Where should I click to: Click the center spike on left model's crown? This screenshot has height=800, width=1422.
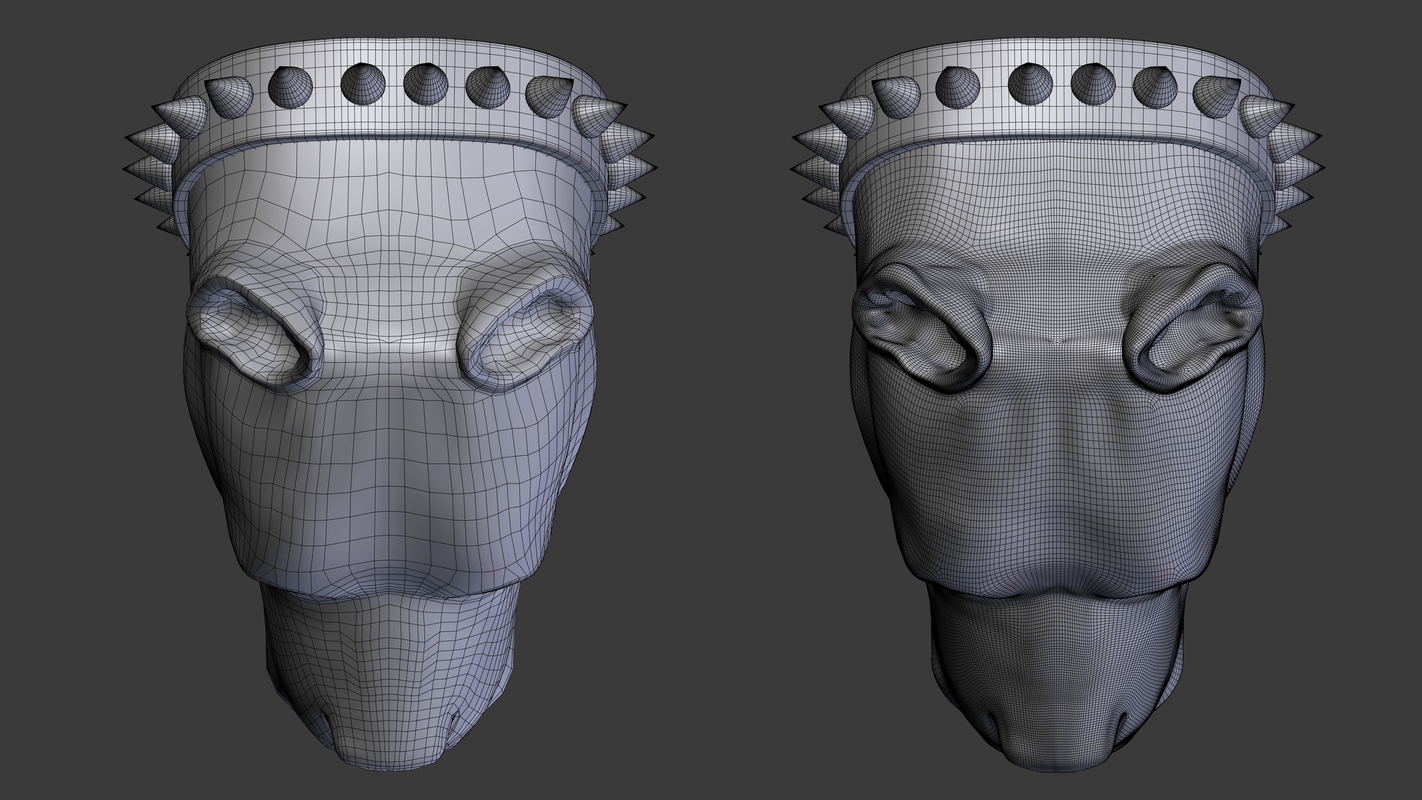[363, 82]
